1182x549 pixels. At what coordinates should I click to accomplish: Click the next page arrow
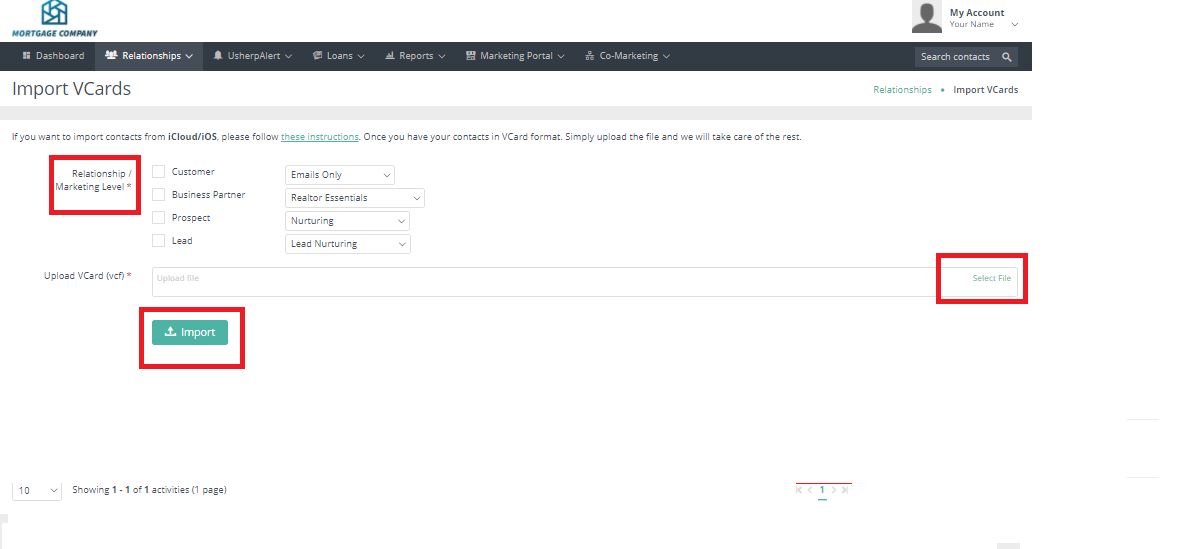point(834,490)
